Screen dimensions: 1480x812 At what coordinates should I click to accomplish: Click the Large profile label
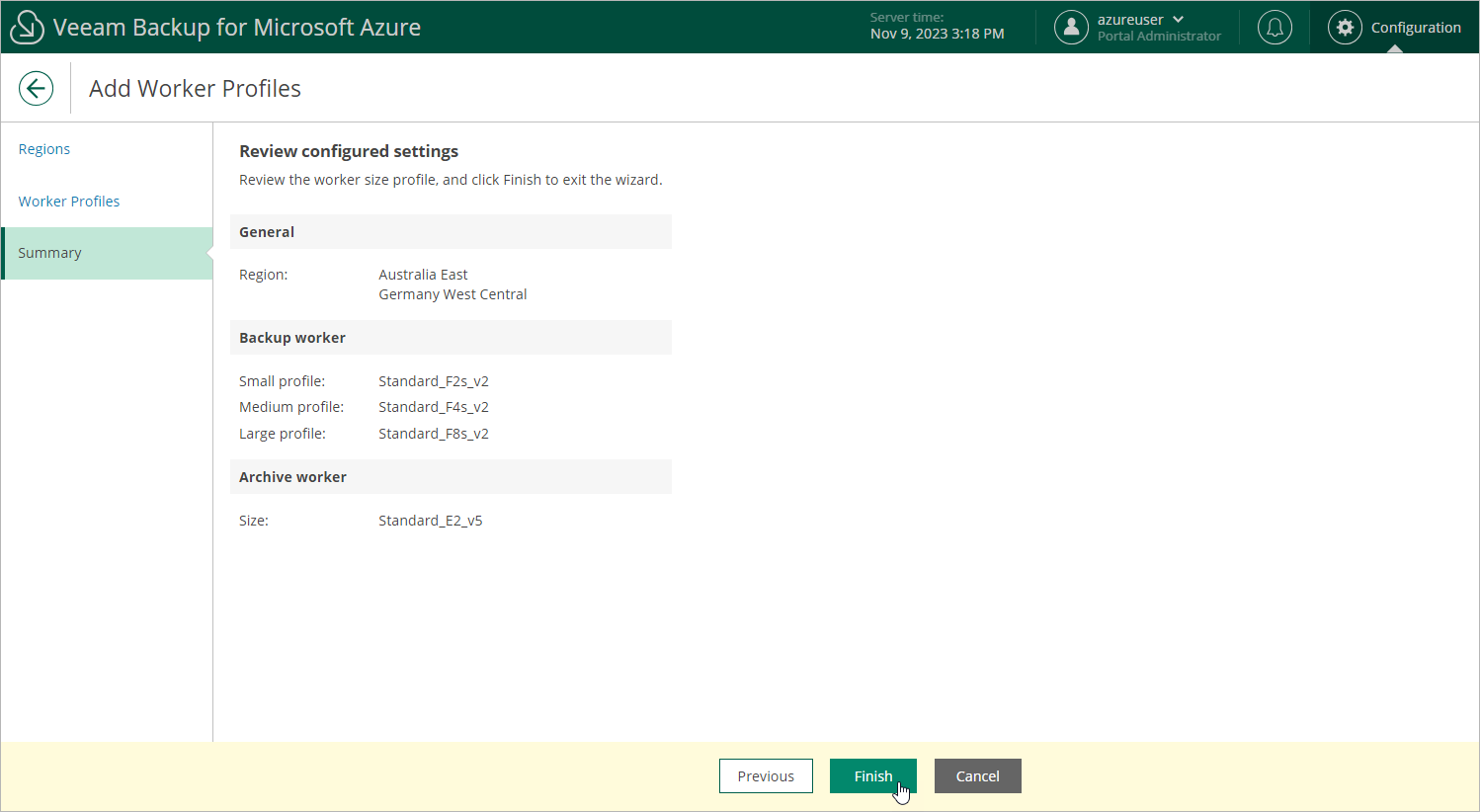[x=282, y=434]
